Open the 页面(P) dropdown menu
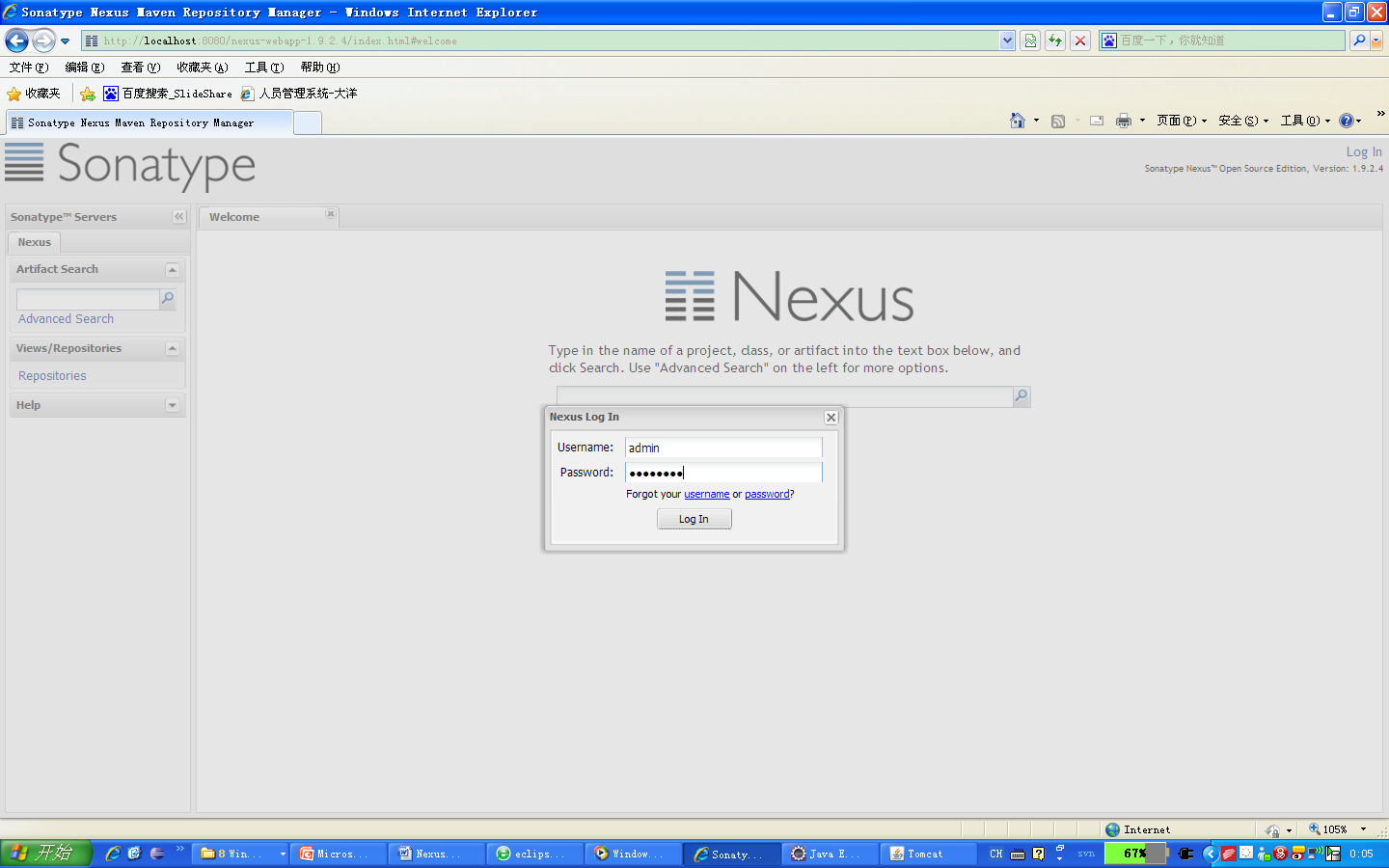 point(1182,121)
